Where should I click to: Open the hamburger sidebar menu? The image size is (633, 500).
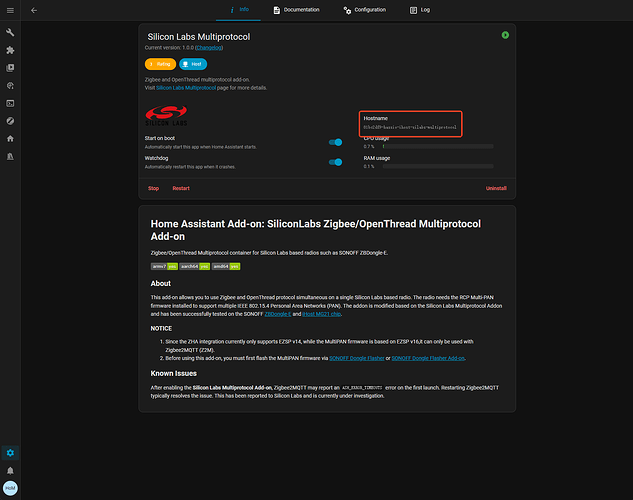tap(10, 10)
